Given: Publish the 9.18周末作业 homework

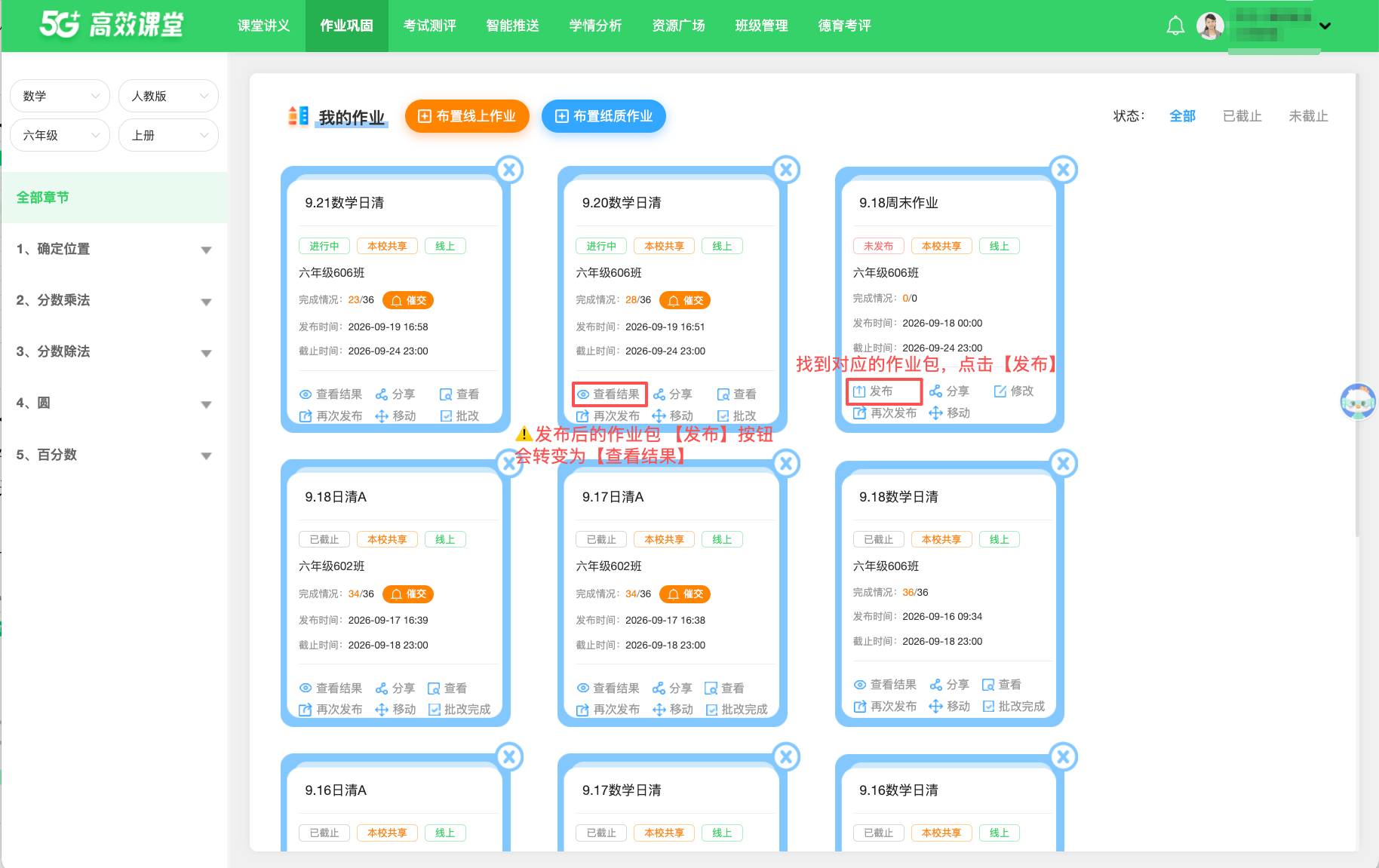Looking at the screenshot, I should tap(874, 391).
